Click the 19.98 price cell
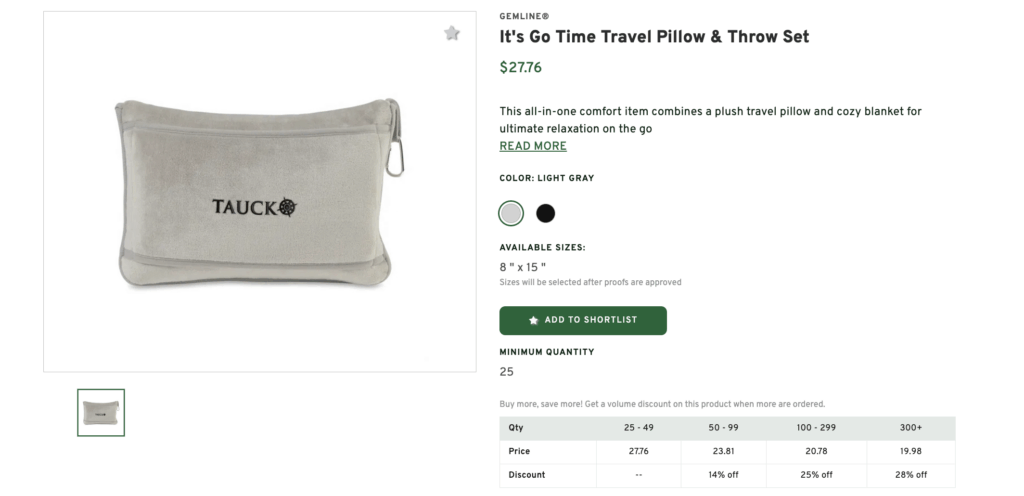Image resolution: width=1024 pixels, height=496 pixels. [x=911, y=451]
